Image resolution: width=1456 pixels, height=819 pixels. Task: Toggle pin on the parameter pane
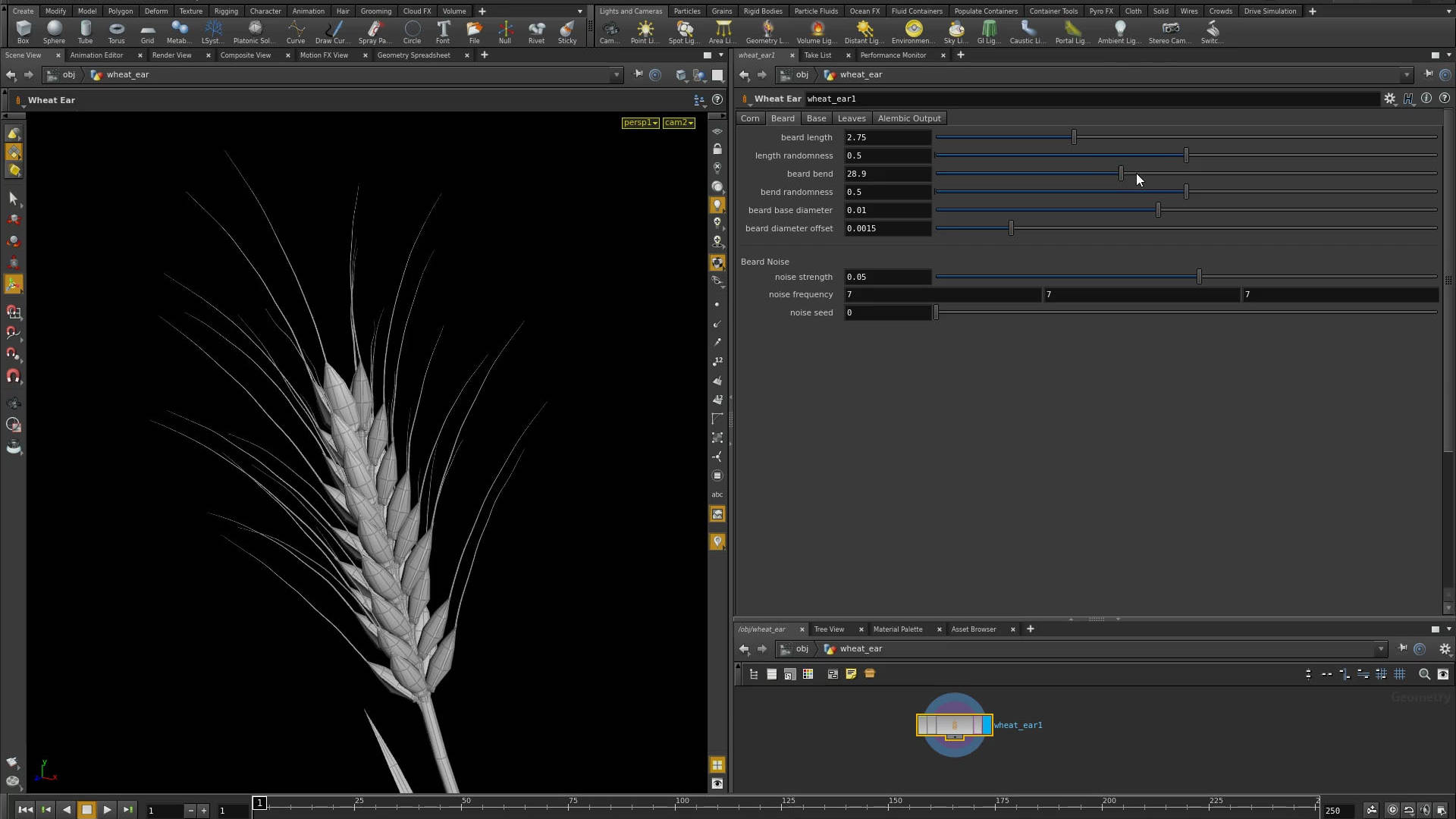[1429, 74]
